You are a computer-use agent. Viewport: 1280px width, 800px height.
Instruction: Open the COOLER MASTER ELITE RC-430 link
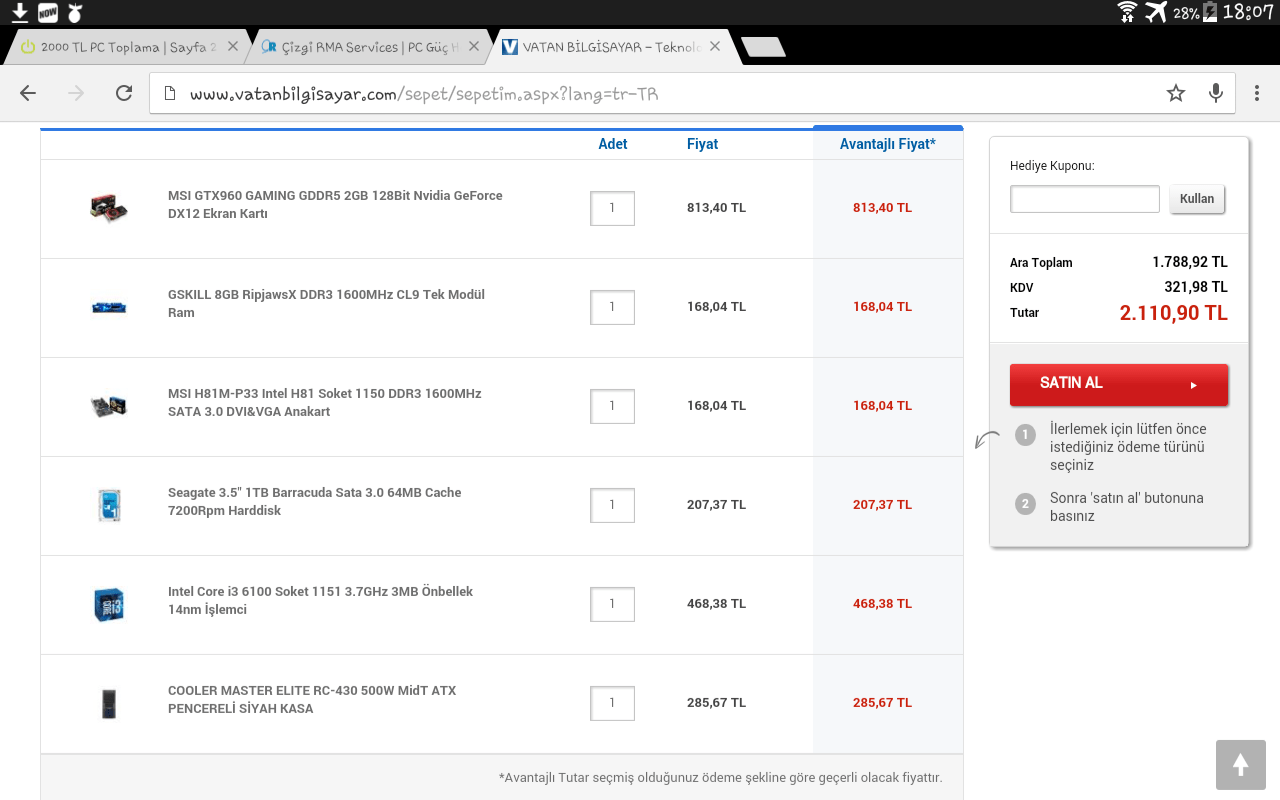[312, 699]
